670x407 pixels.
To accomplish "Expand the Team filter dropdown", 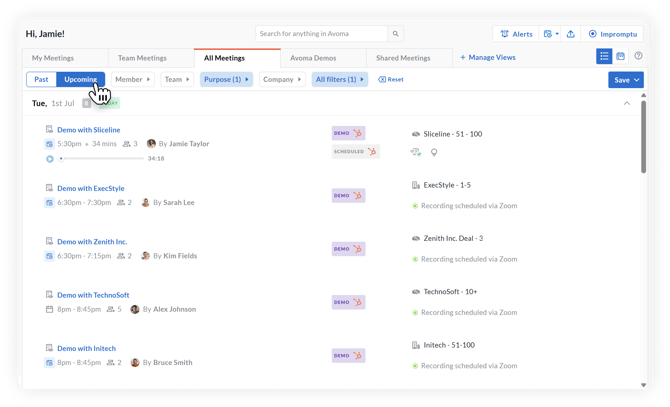I will pos(177,79).
